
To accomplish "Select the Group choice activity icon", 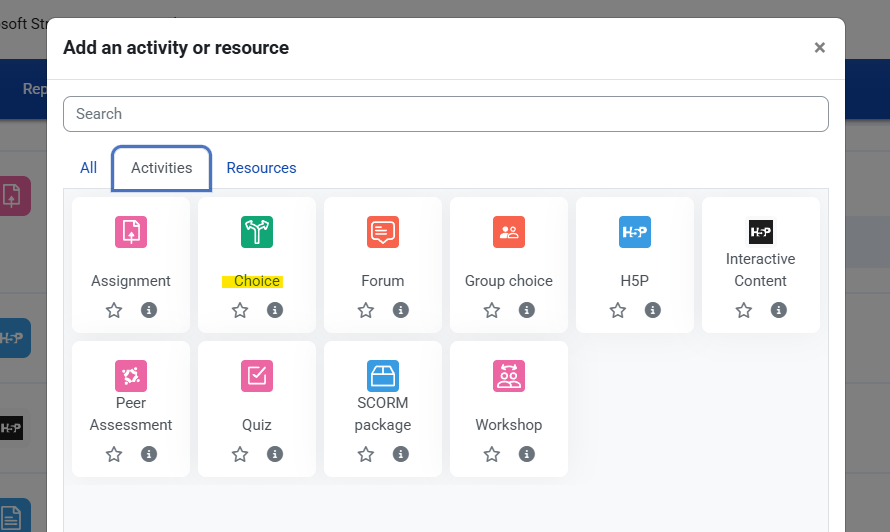I will [509, 232].
